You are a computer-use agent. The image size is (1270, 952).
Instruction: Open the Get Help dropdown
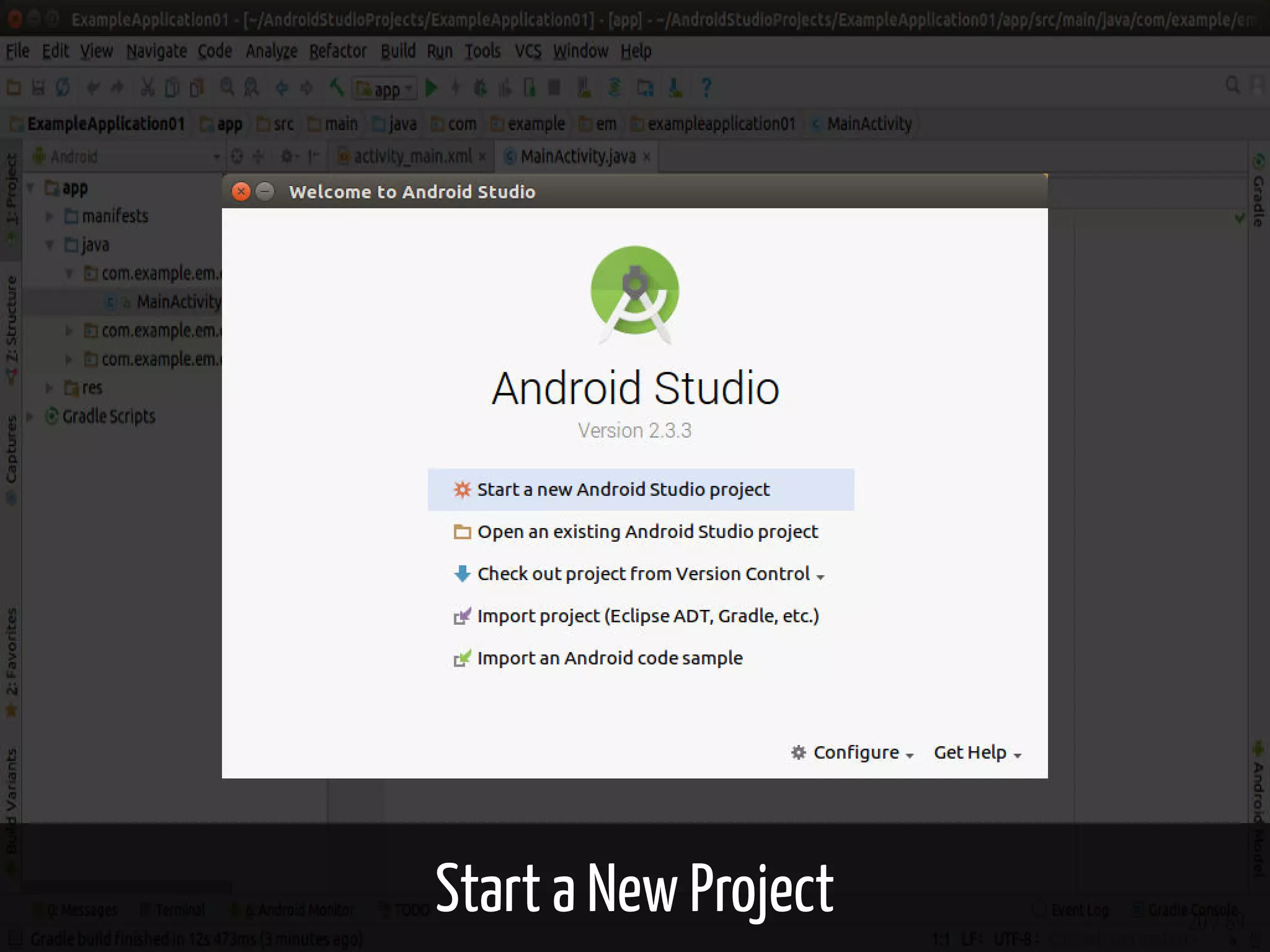coord(978,752)
